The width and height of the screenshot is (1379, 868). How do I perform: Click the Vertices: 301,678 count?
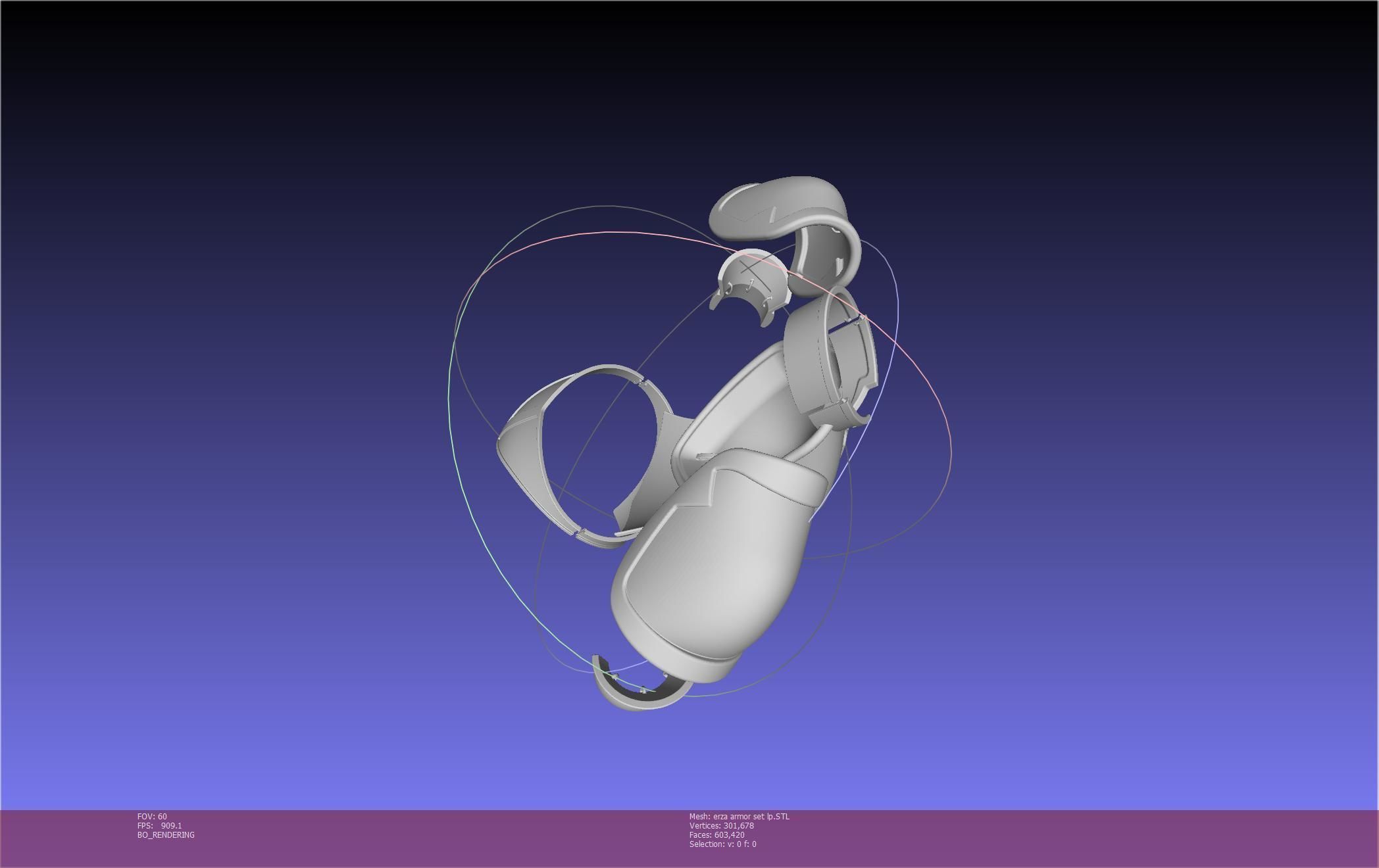pos(721,826)
